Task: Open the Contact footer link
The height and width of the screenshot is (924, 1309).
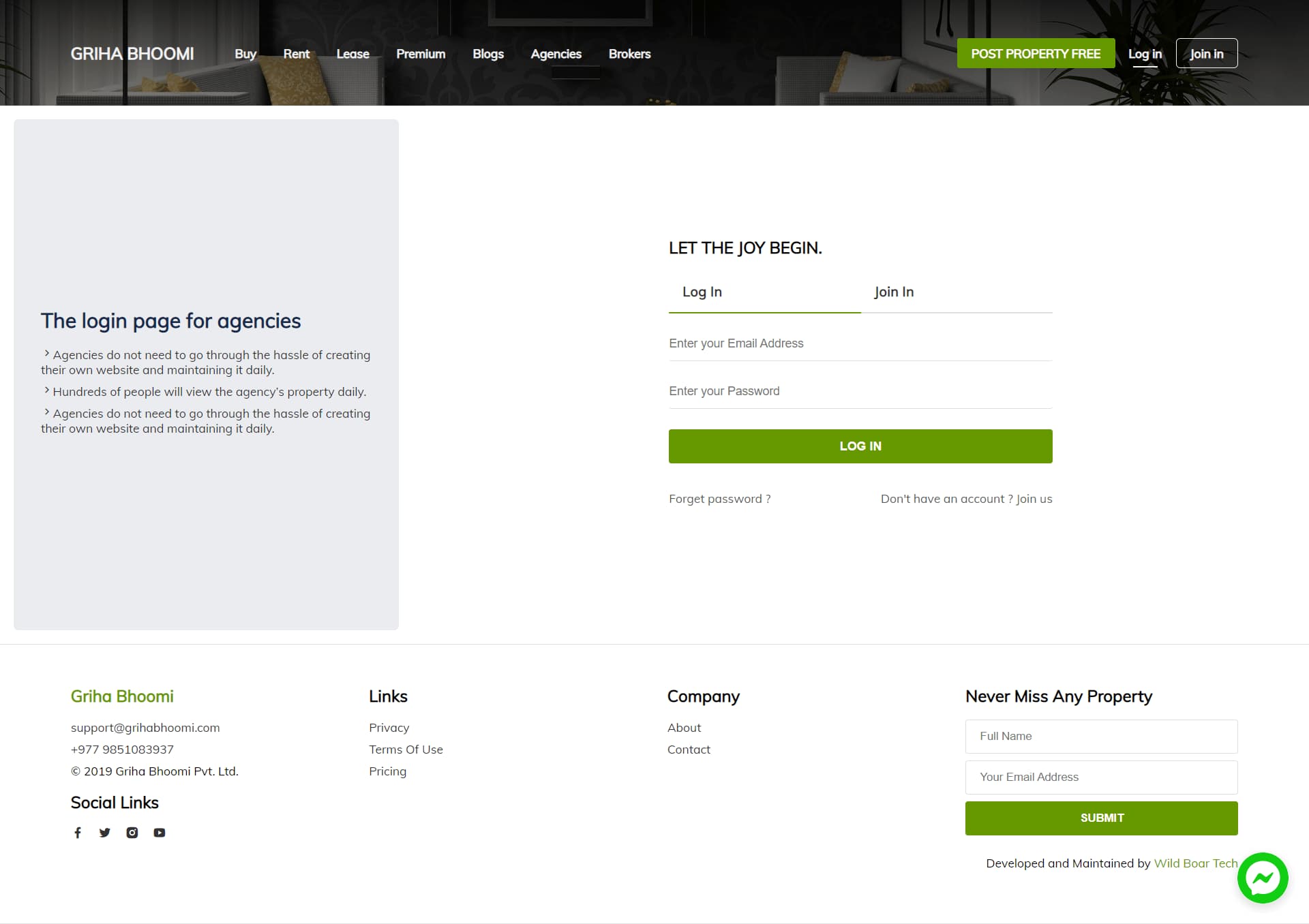Action: [689, 750]
